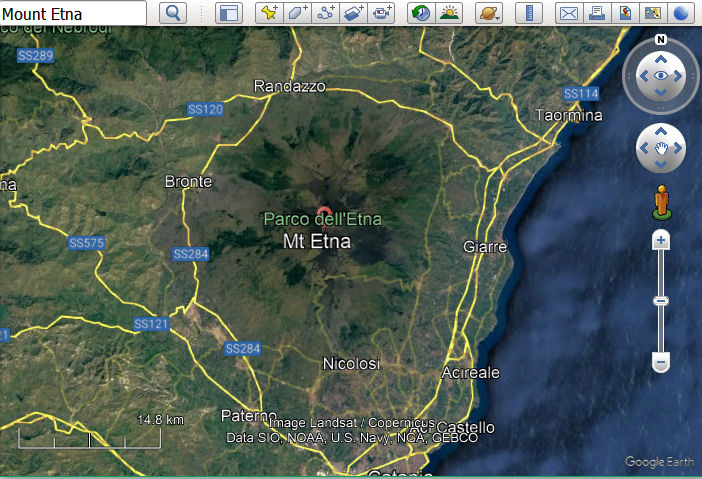Start recording a tour
This screenshot has height=479, width=702.
coord(382,13)
